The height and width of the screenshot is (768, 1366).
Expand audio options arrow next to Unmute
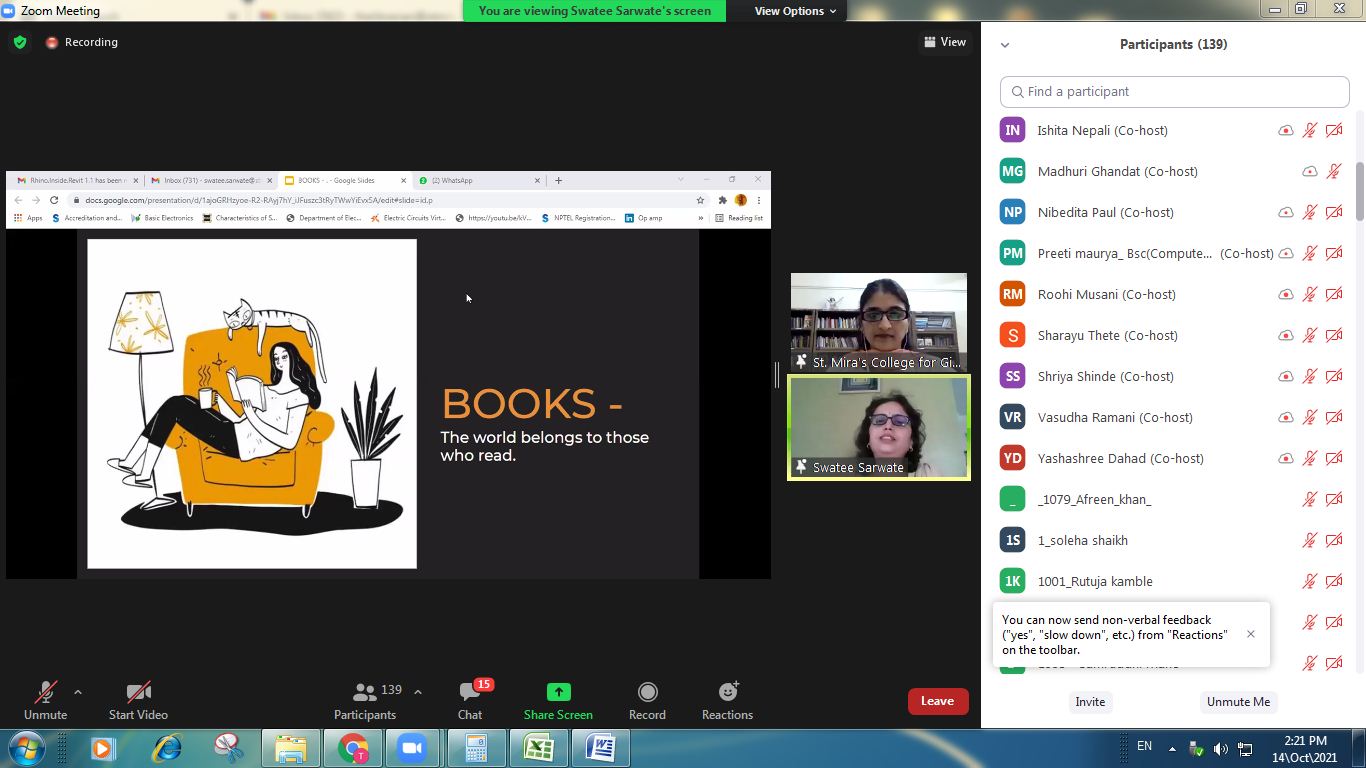click(x=78, y=692)
